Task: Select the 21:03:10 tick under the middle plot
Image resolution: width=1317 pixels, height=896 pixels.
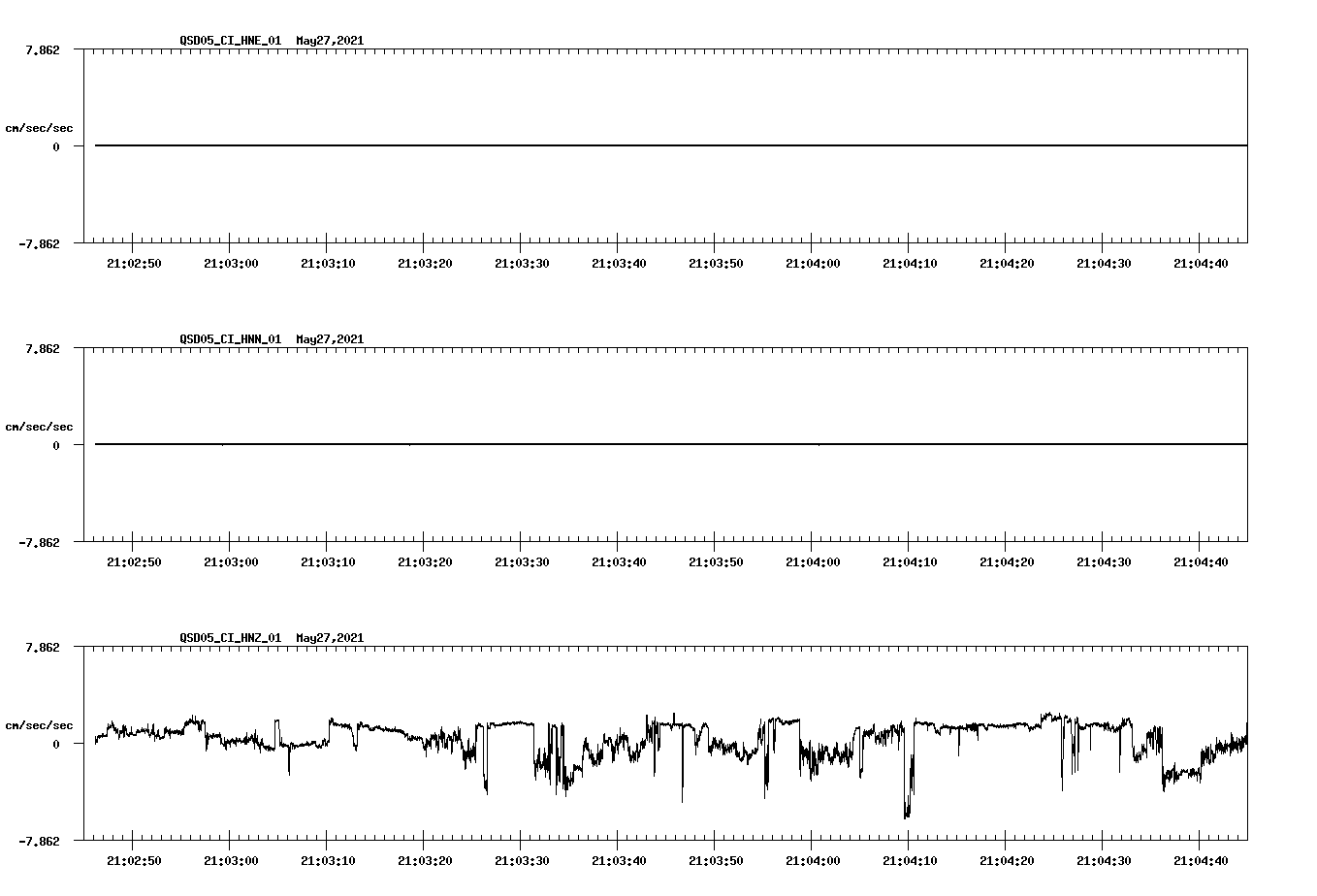Action: [328, 560]
